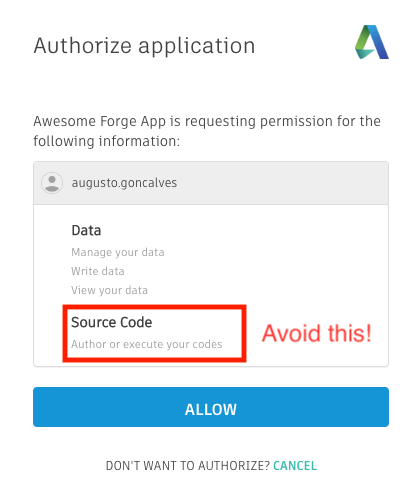The height and width of the screenshot is (492, 415).
Task: Click the user avatar icon
Action: click(x=52, y=183)
